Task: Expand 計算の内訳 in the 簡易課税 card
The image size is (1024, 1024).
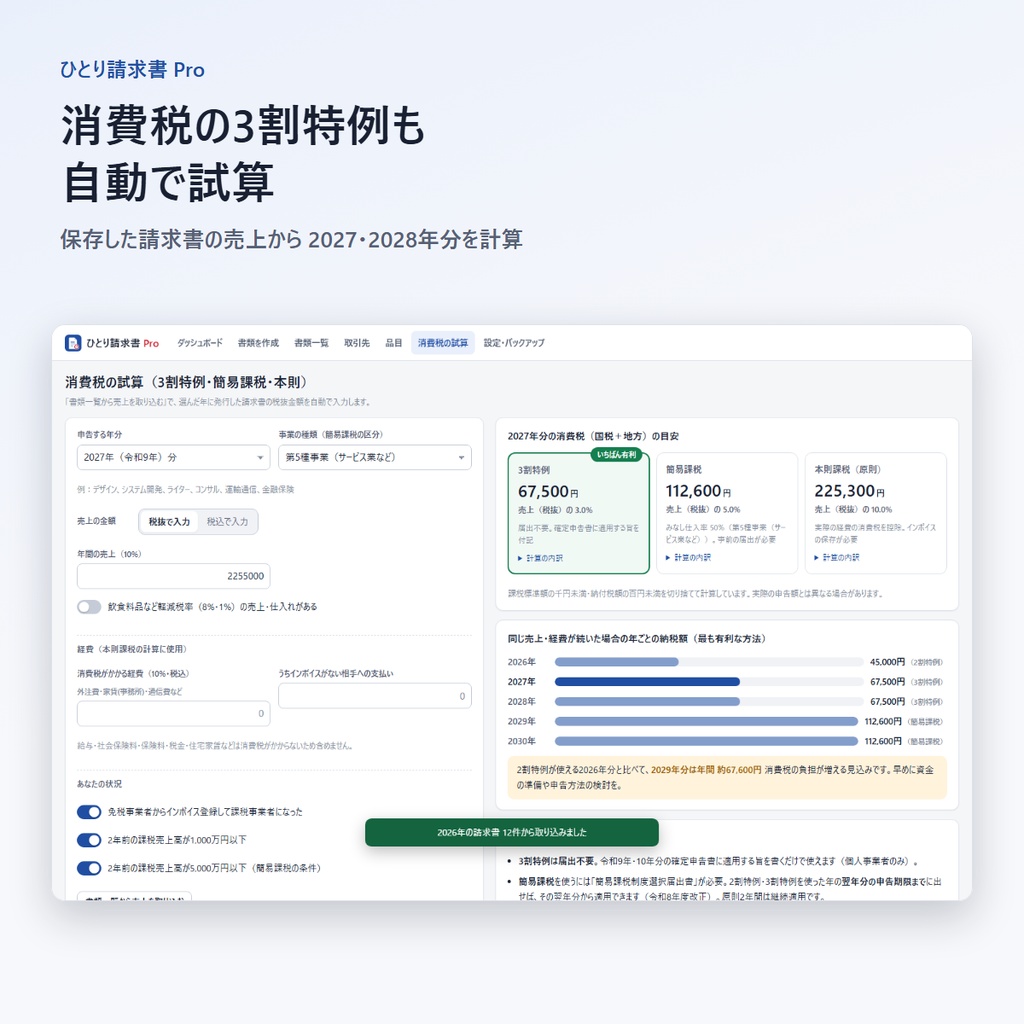Action: (688, 558)
